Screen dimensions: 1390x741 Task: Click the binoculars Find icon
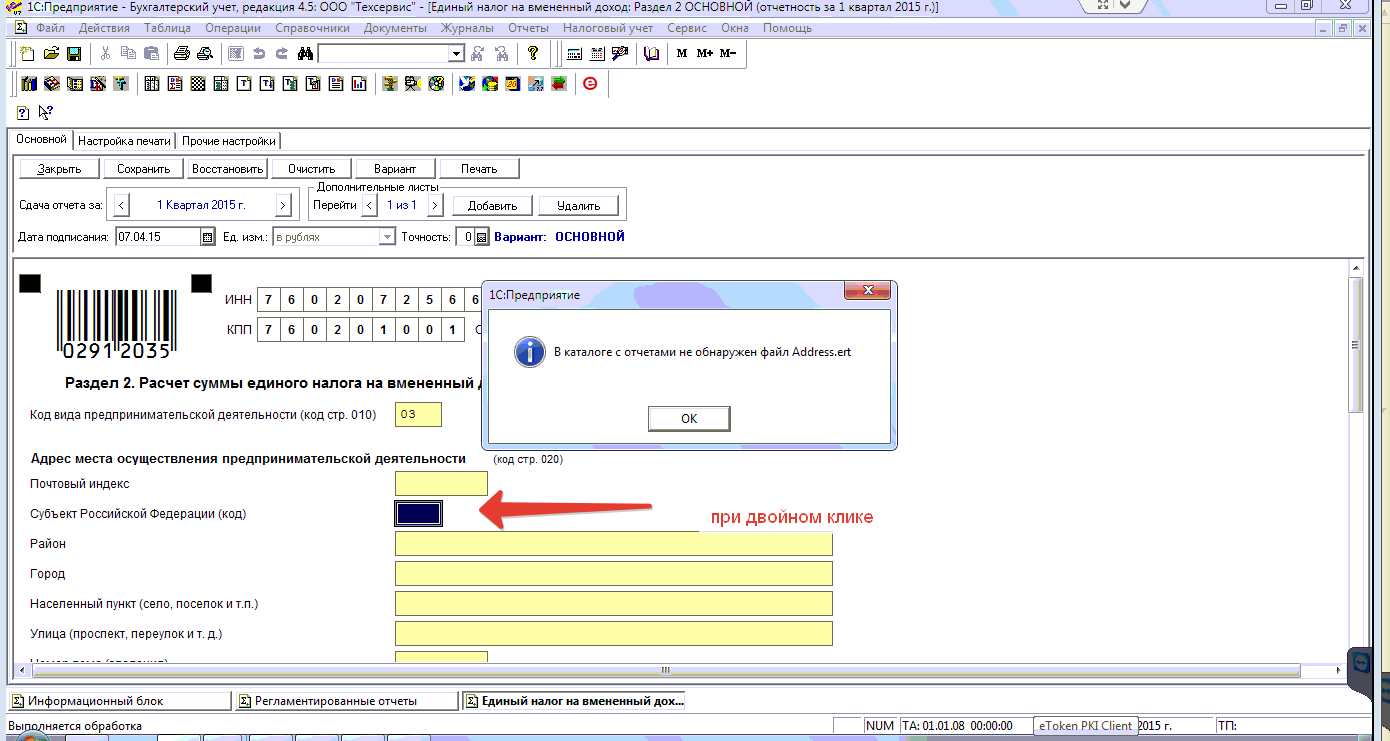coord(306,53)
